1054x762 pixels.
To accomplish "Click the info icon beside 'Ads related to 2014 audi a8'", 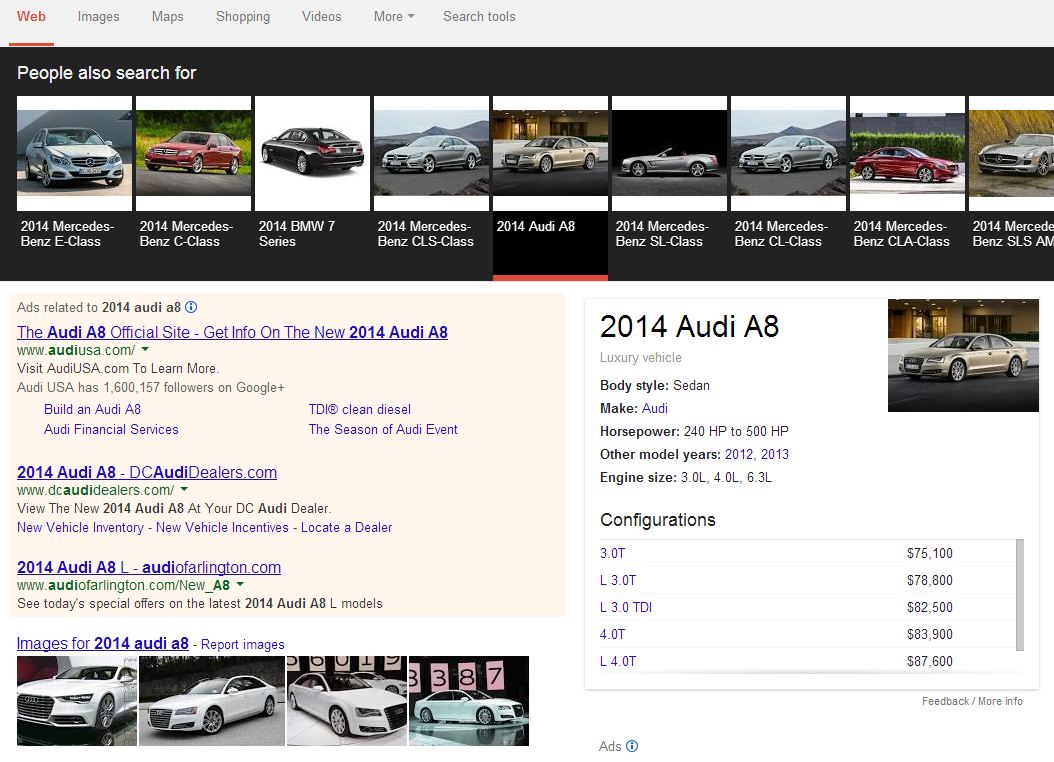I will [191, 307].
